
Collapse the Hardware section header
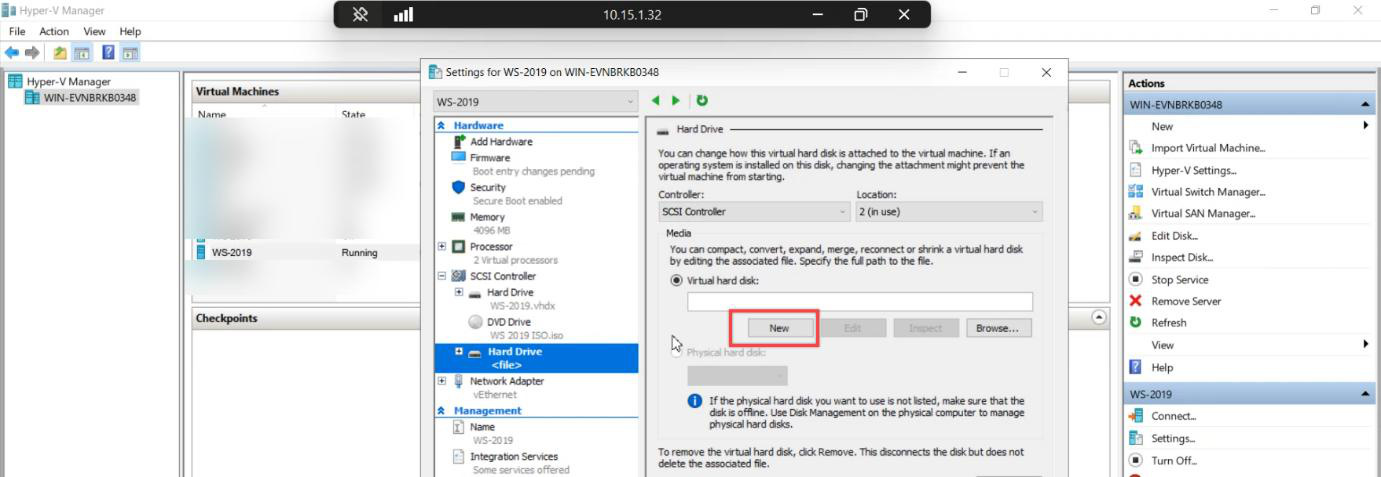[x=442, y=126]
